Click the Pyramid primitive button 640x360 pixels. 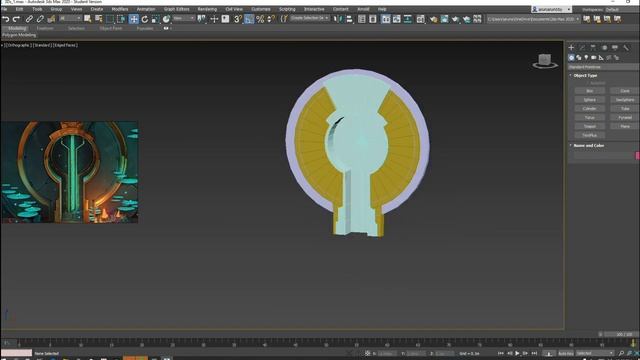tap(625, 118)
